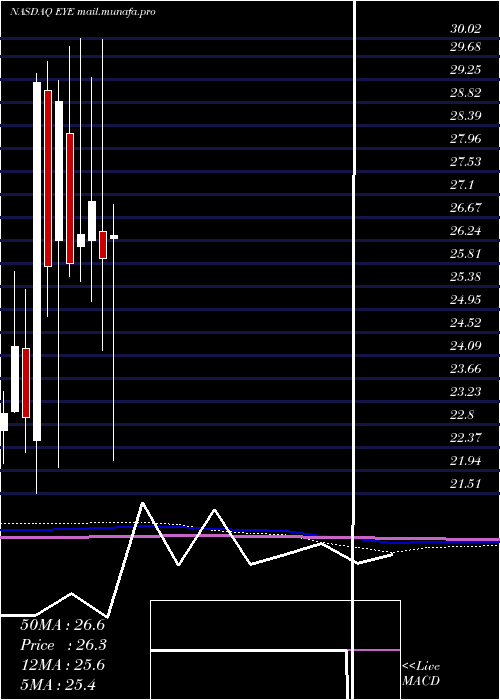Viewport: 500px width, 700px height.
Task: Click the 29.68 price label
Action: point(466,46)
